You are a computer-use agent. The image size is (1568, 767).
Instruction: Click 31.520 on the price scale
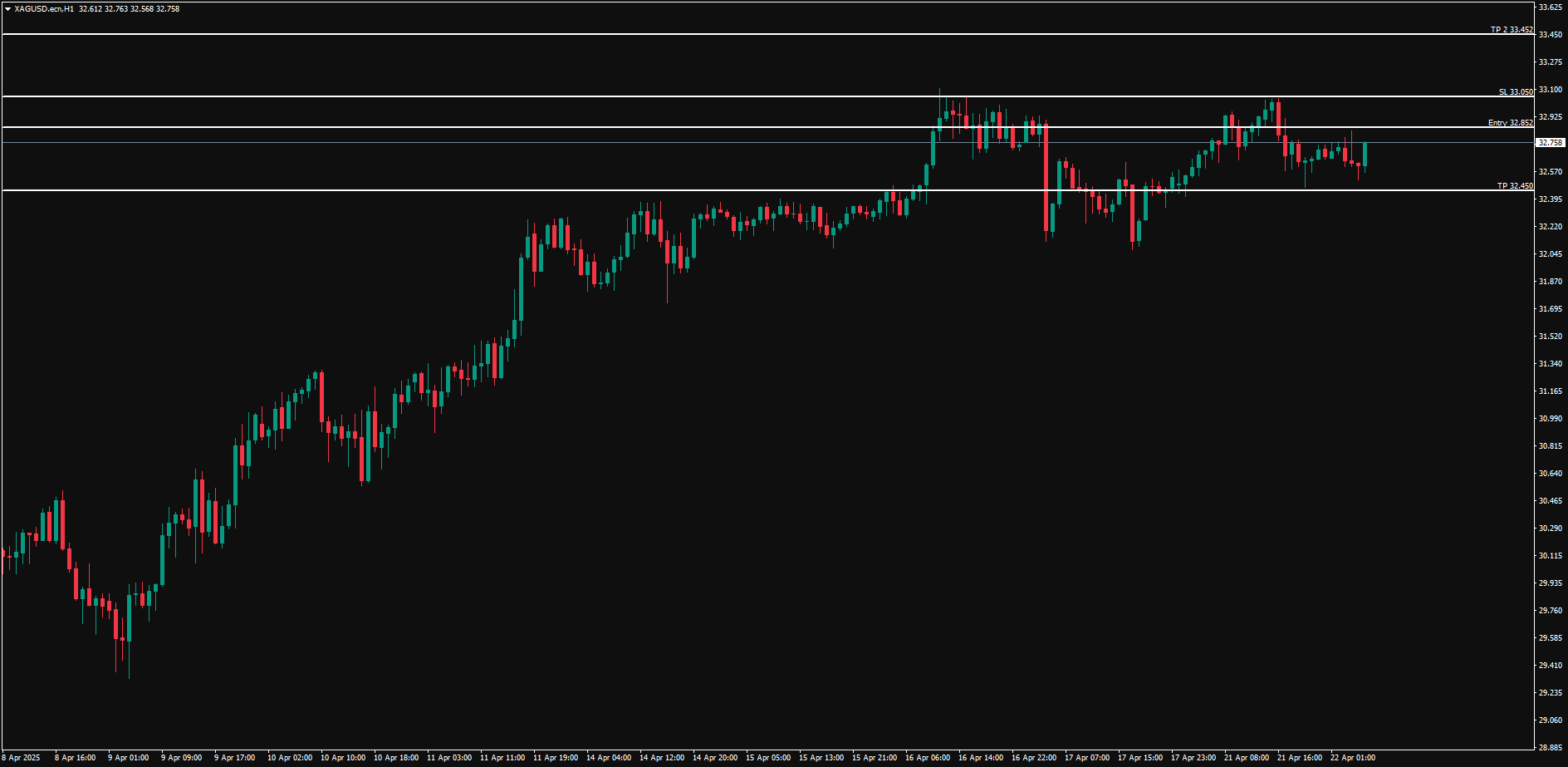[x=1550, y=337]
